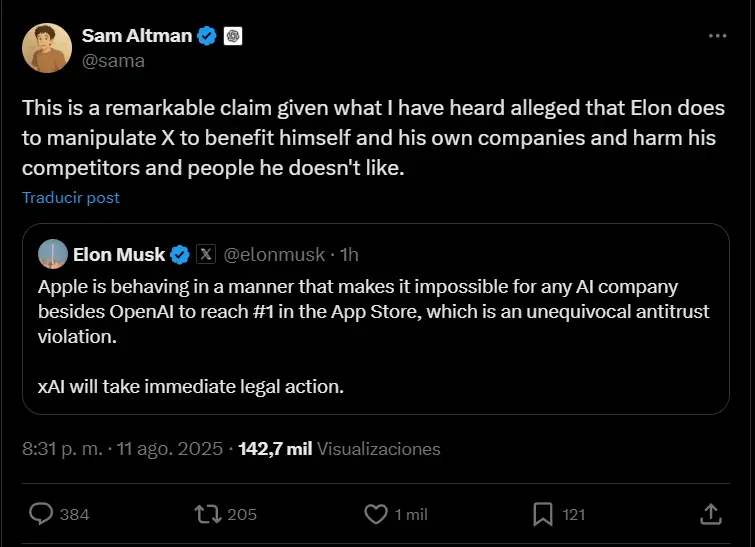Like the post with heart icon

tap(375, 513)
